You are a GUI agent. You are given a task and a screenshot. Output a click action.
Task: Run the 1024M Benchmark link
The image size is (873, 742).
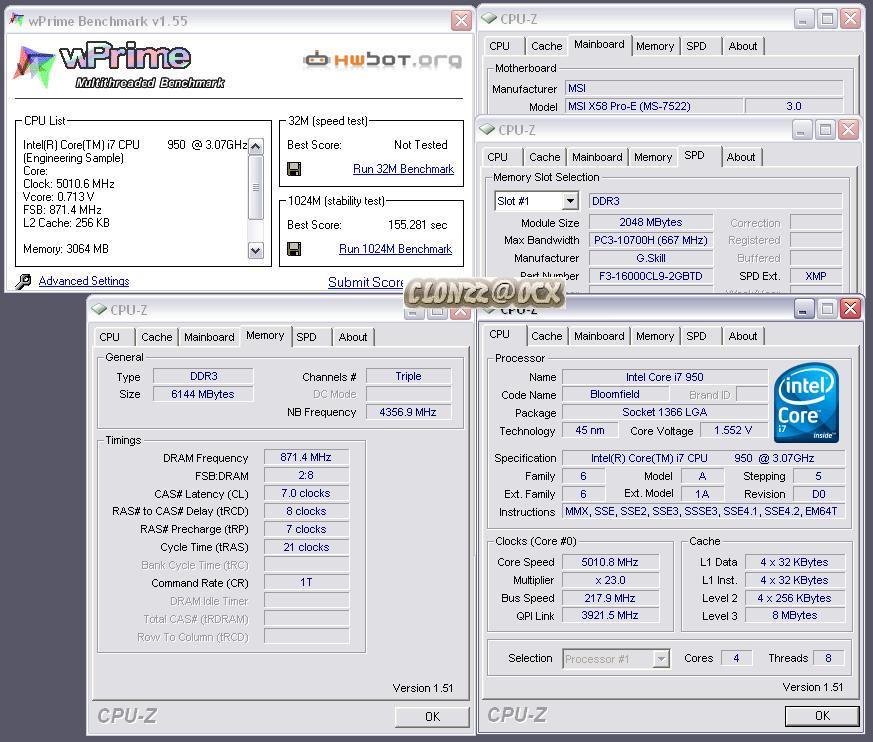pos(395,249)
